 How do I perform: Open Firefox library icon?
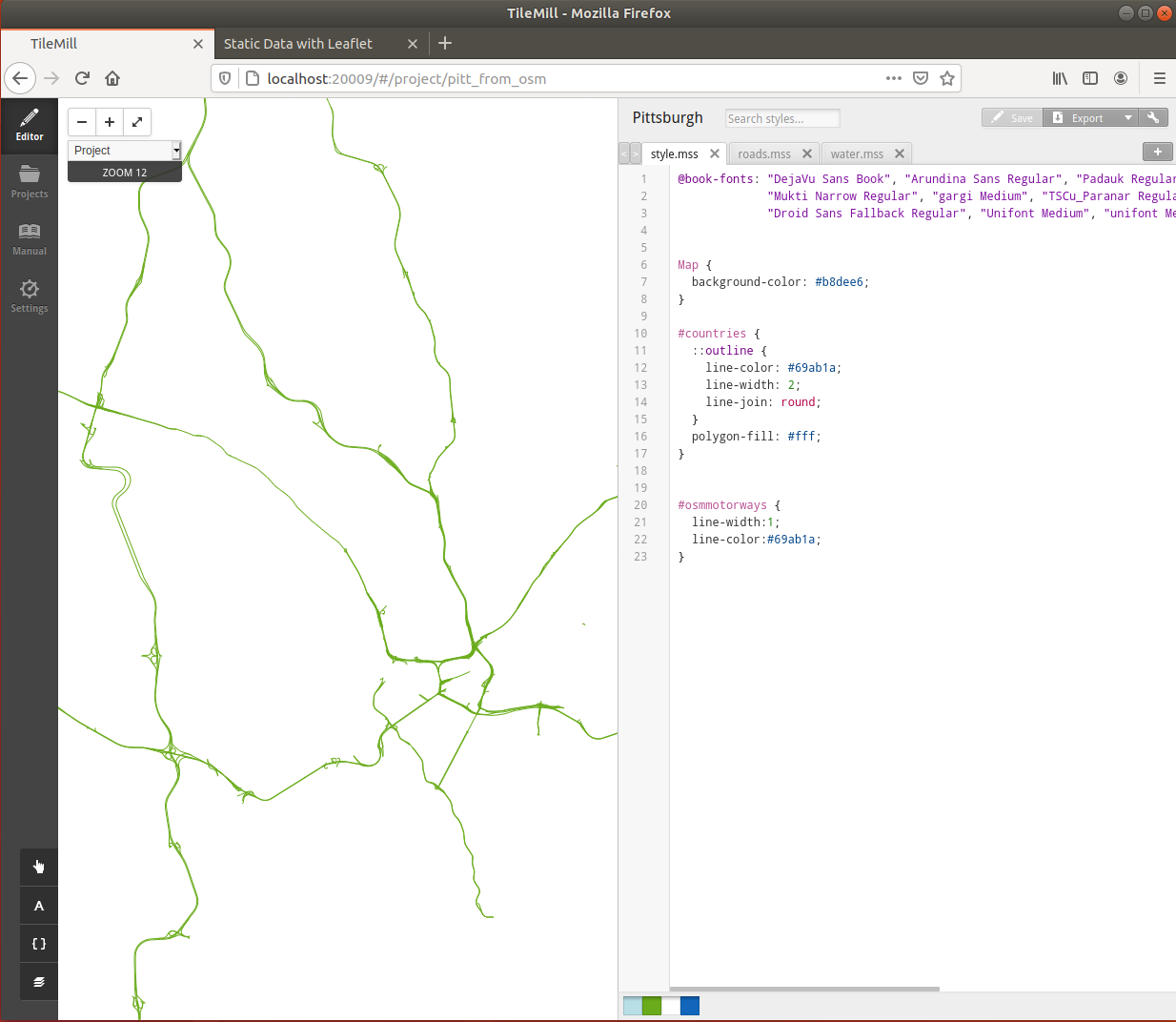coord(1060,78)
